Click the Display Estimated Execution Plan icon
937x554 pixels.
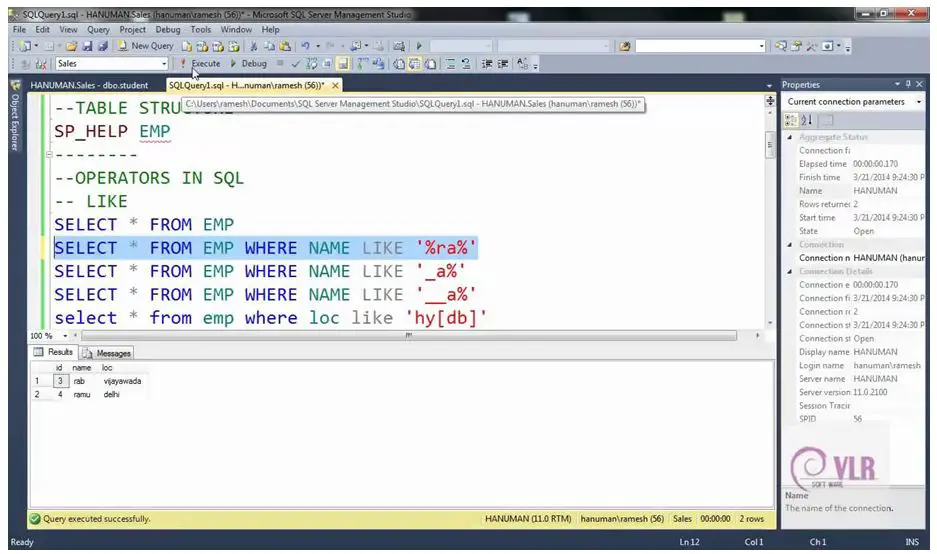[x=311, y=64]
